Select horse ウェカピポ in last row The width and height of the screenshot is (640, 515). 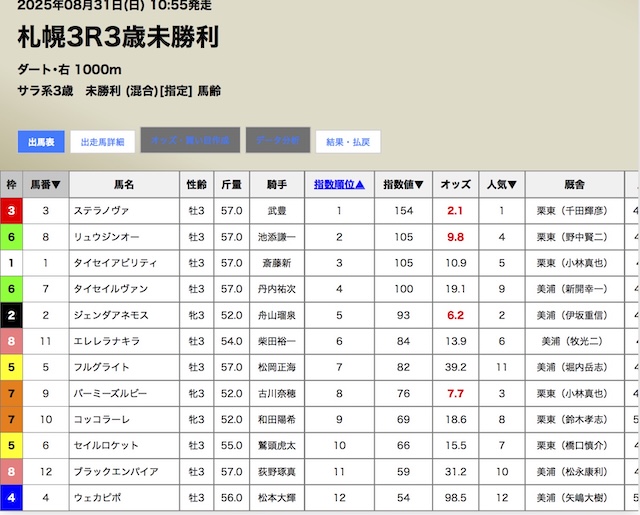tap(96, 497)
